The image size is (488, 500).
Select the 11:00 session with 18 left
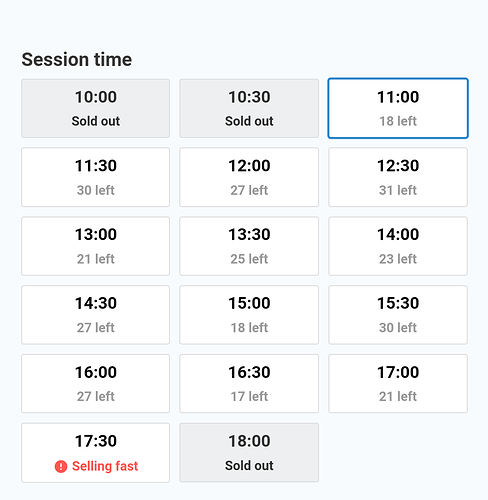pyautogui.click(x=398, y=108)
